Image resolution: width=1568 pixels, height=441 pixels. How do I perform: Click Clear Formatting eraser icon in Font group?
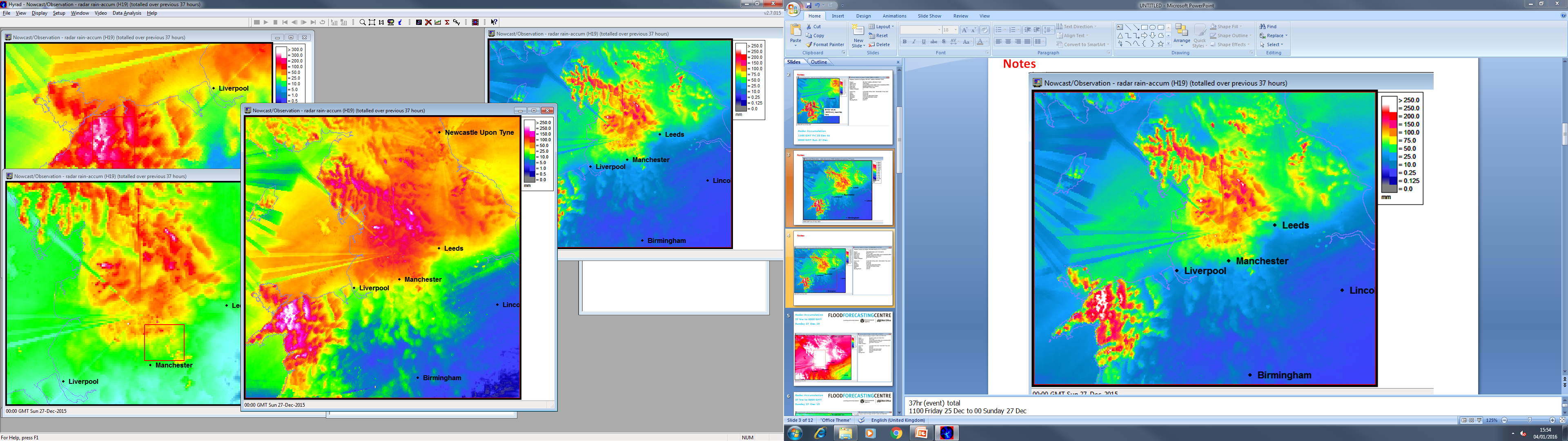coord(984,30)
